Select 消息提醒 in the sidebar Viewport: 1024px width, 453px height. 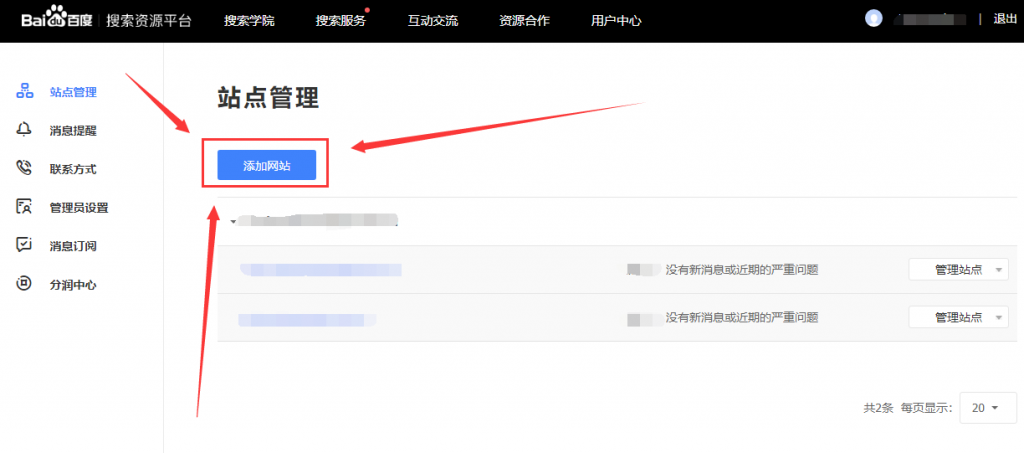tap(73, 131)
